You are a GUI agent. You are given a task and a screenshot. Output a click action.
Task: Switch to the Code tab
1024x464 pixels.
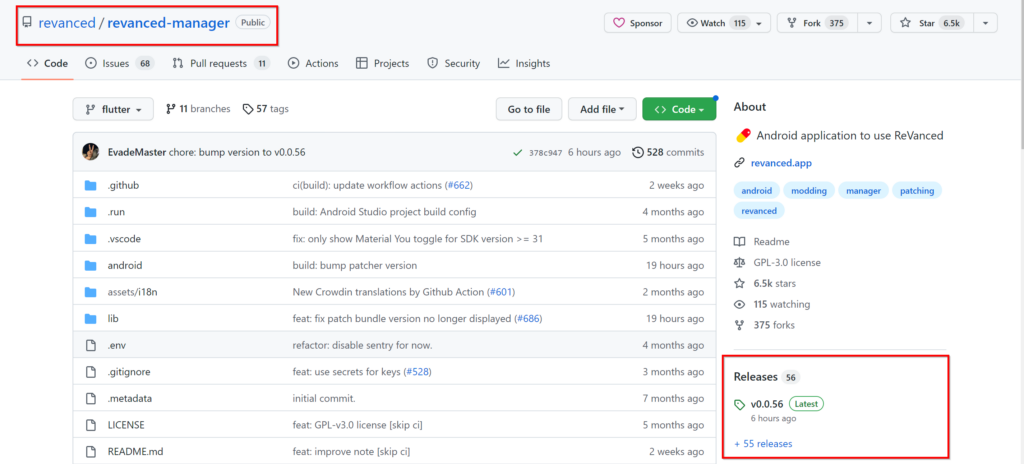[x=47, y=63]
